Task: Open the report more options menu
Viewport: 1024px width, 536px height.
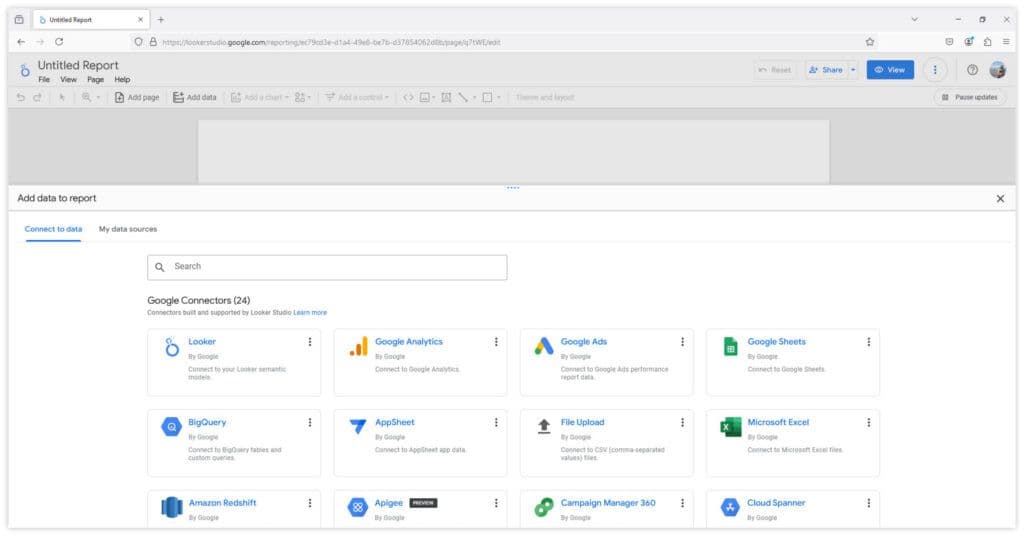Action: (x=935, y=70)
